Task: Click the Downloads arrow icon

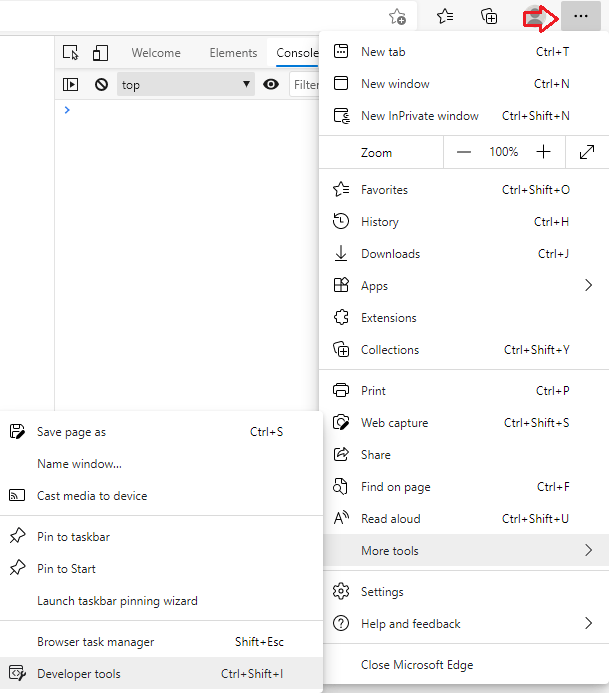Action: tap(341, 253)
